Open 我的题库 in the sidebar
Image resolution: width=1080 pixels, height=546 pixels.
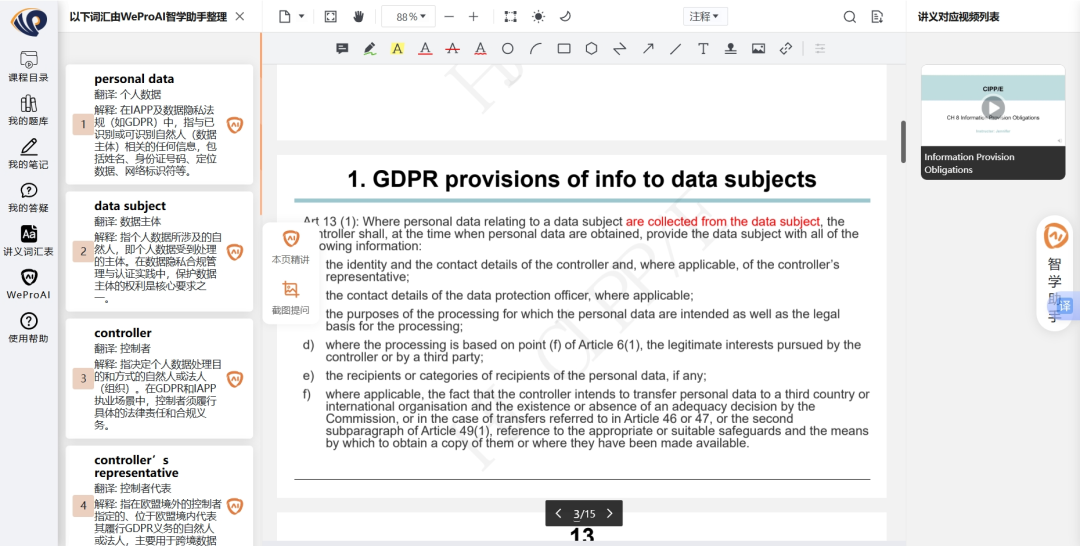(x=28, y=110)
